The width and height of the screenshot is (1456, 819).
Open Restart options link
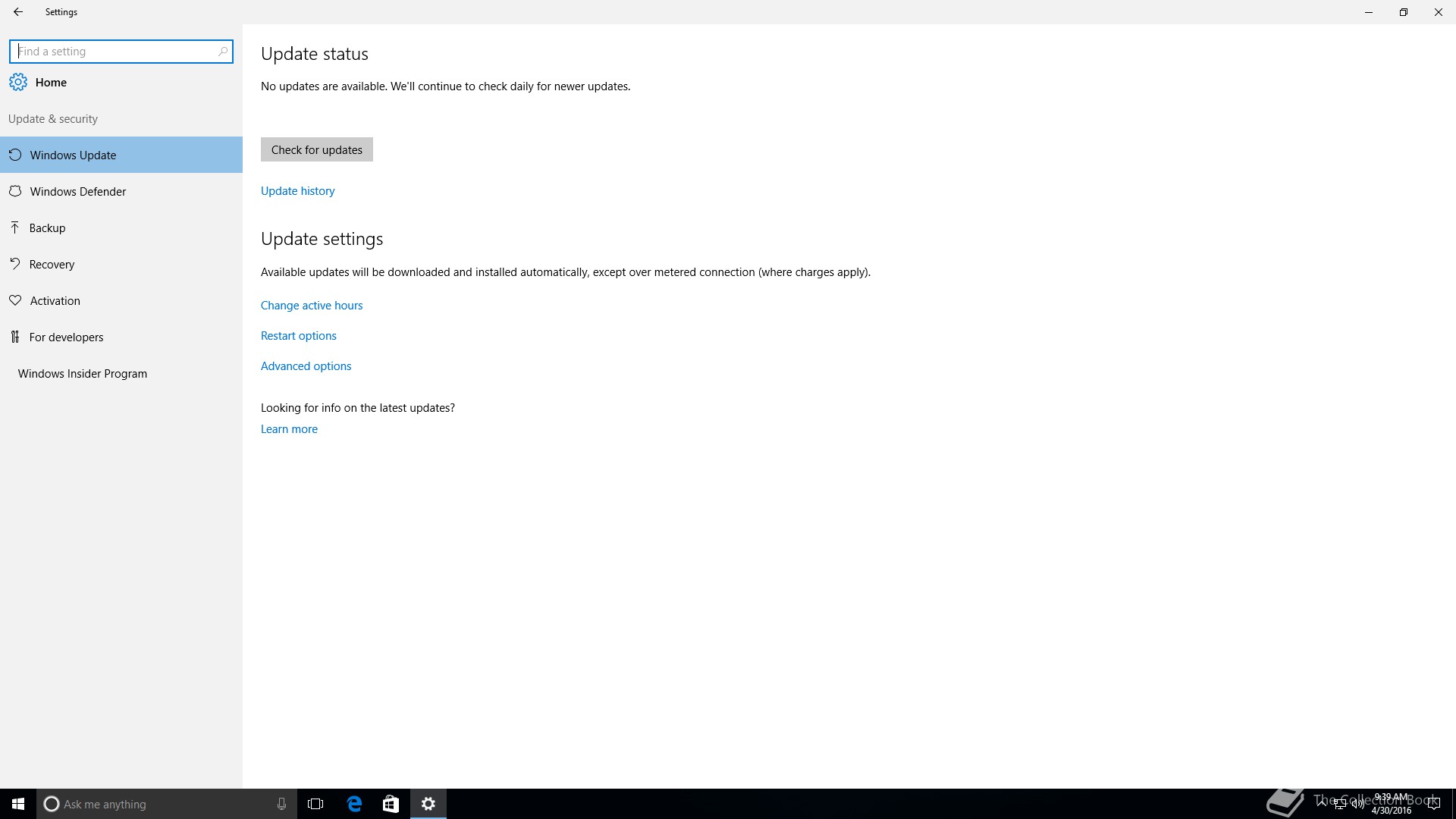tap(299, 336)
